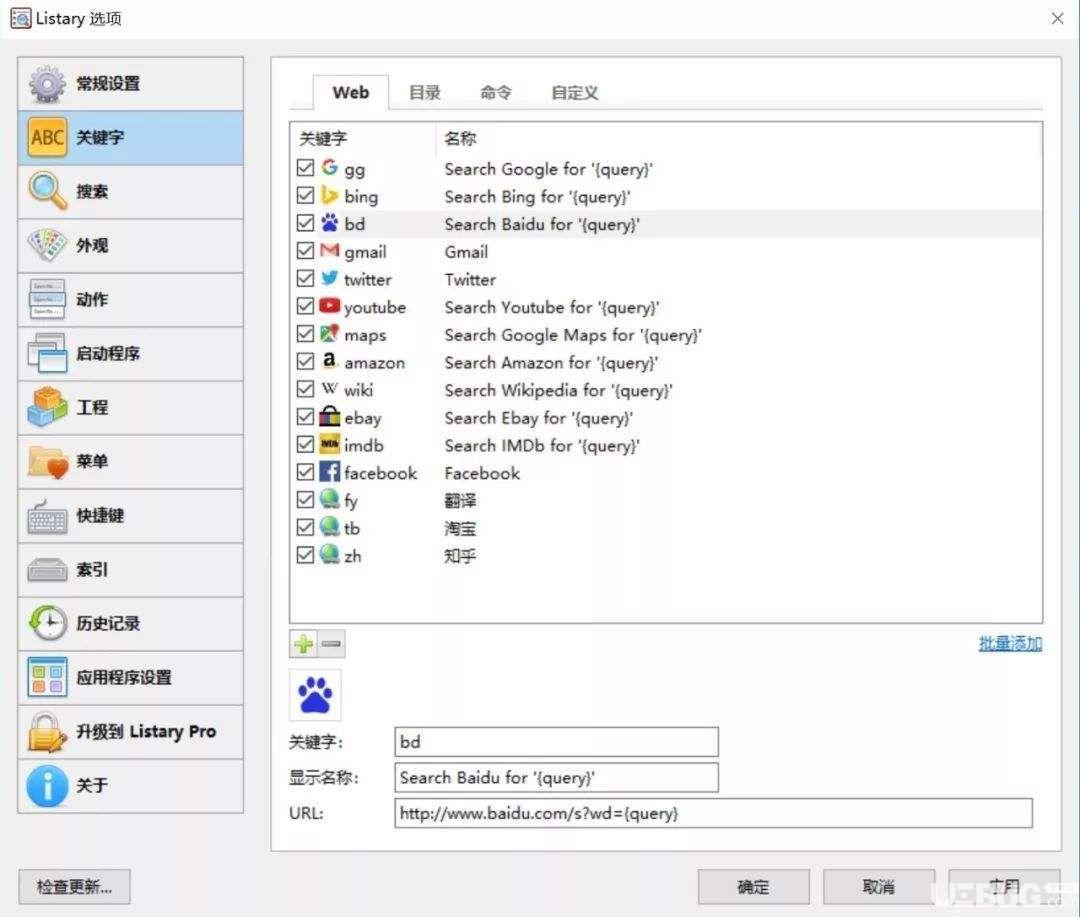Open the 外观 color palette icon
1080x917 pixels.
[47, 245]
